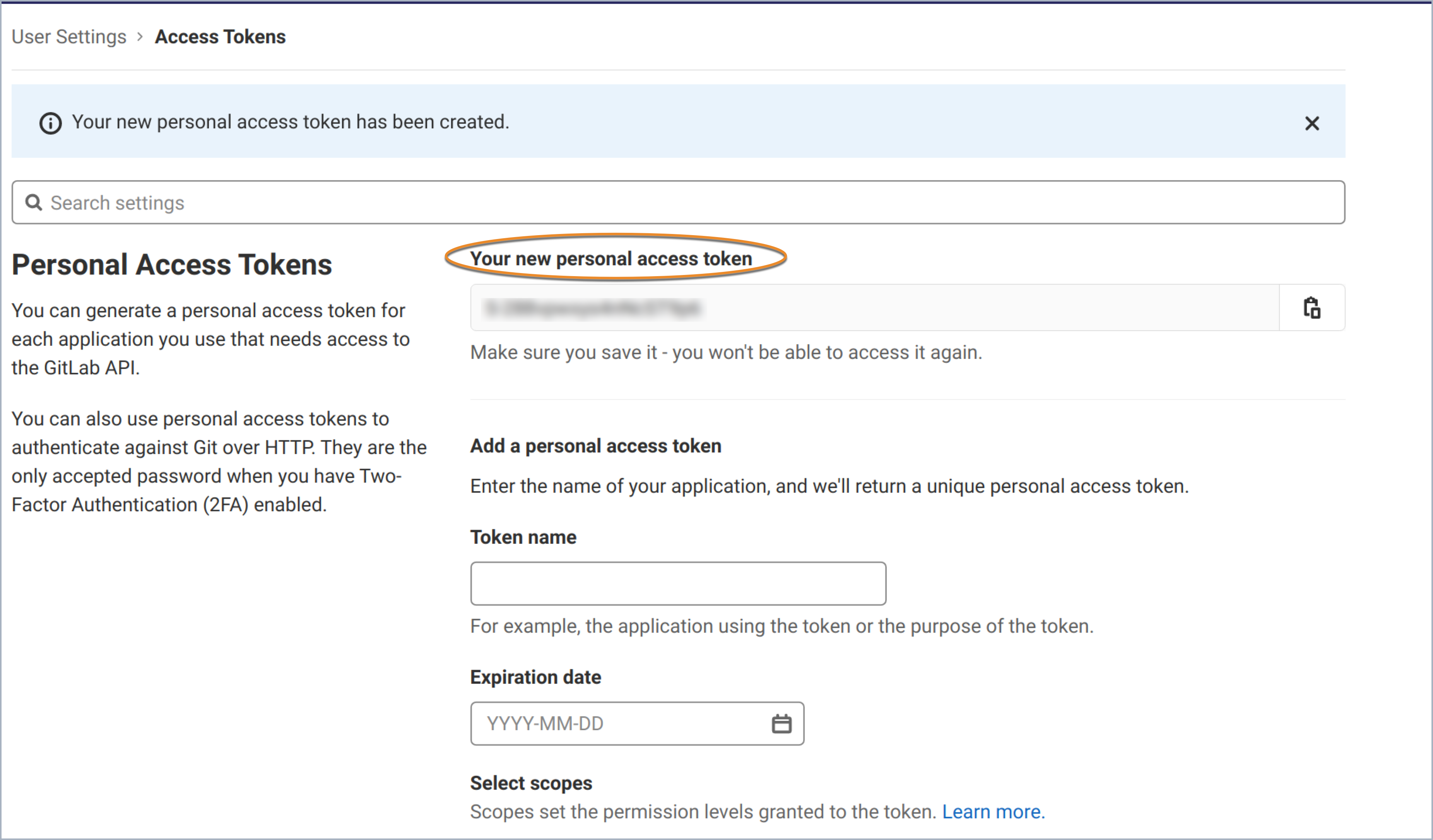Click the breadcrumb chevron separator
The height and width of the screenshot is (840, 1433).
click(x=140, y=37)
